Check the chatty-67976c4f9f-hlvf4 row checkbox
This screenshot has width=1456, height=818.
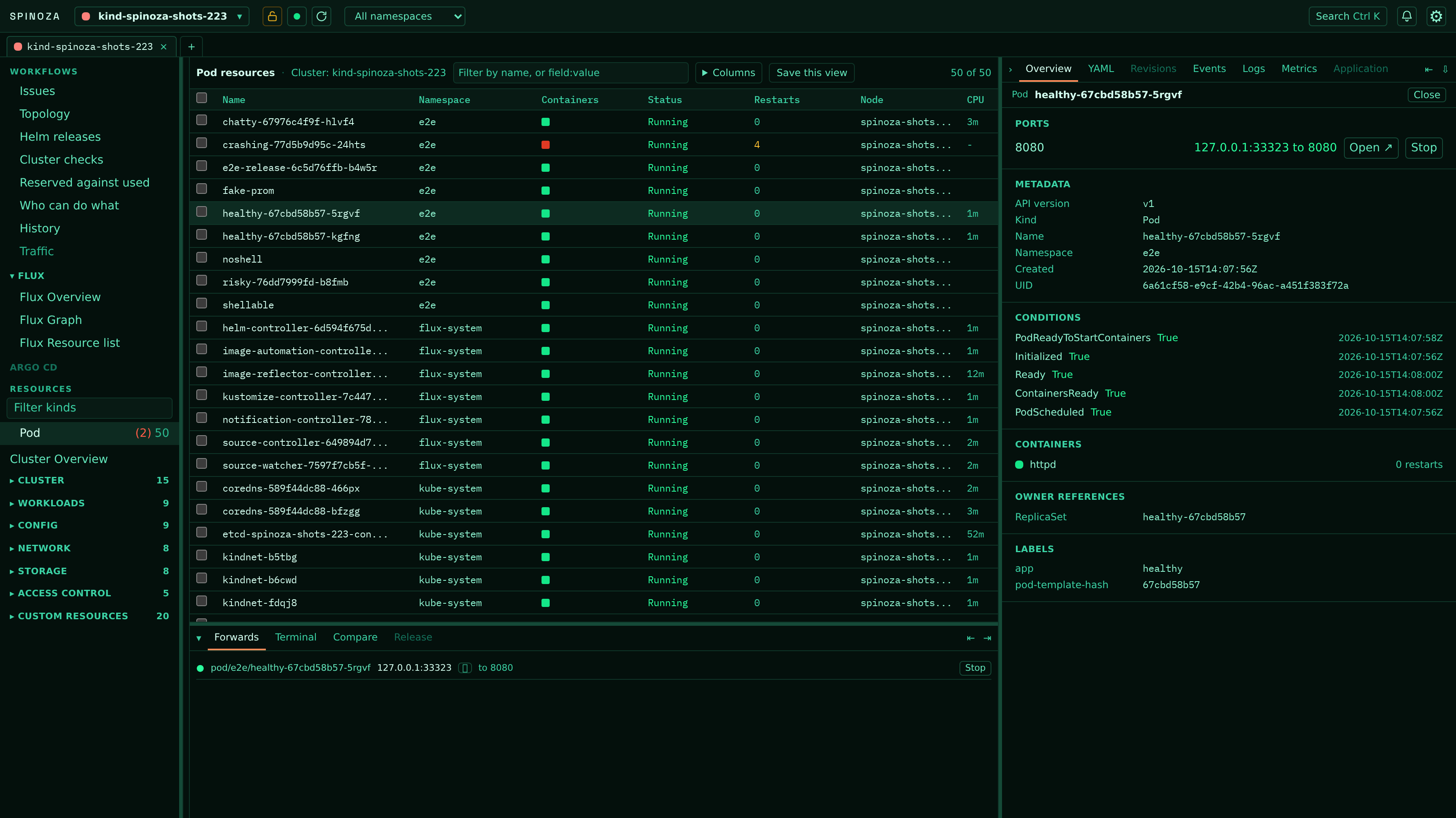coord(202,120)
